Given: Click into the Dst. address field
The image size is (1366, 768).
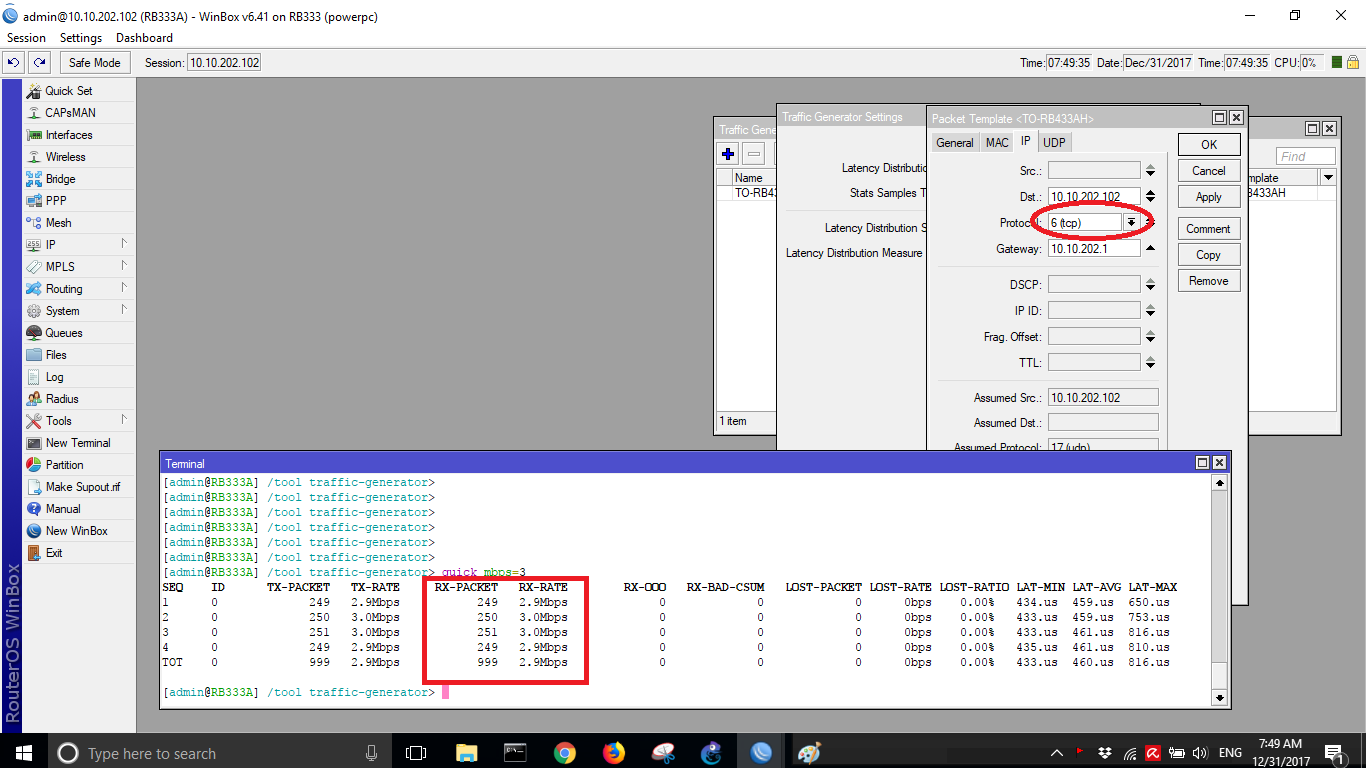Looking at the screenshot, I should (x=1093, y=197).
